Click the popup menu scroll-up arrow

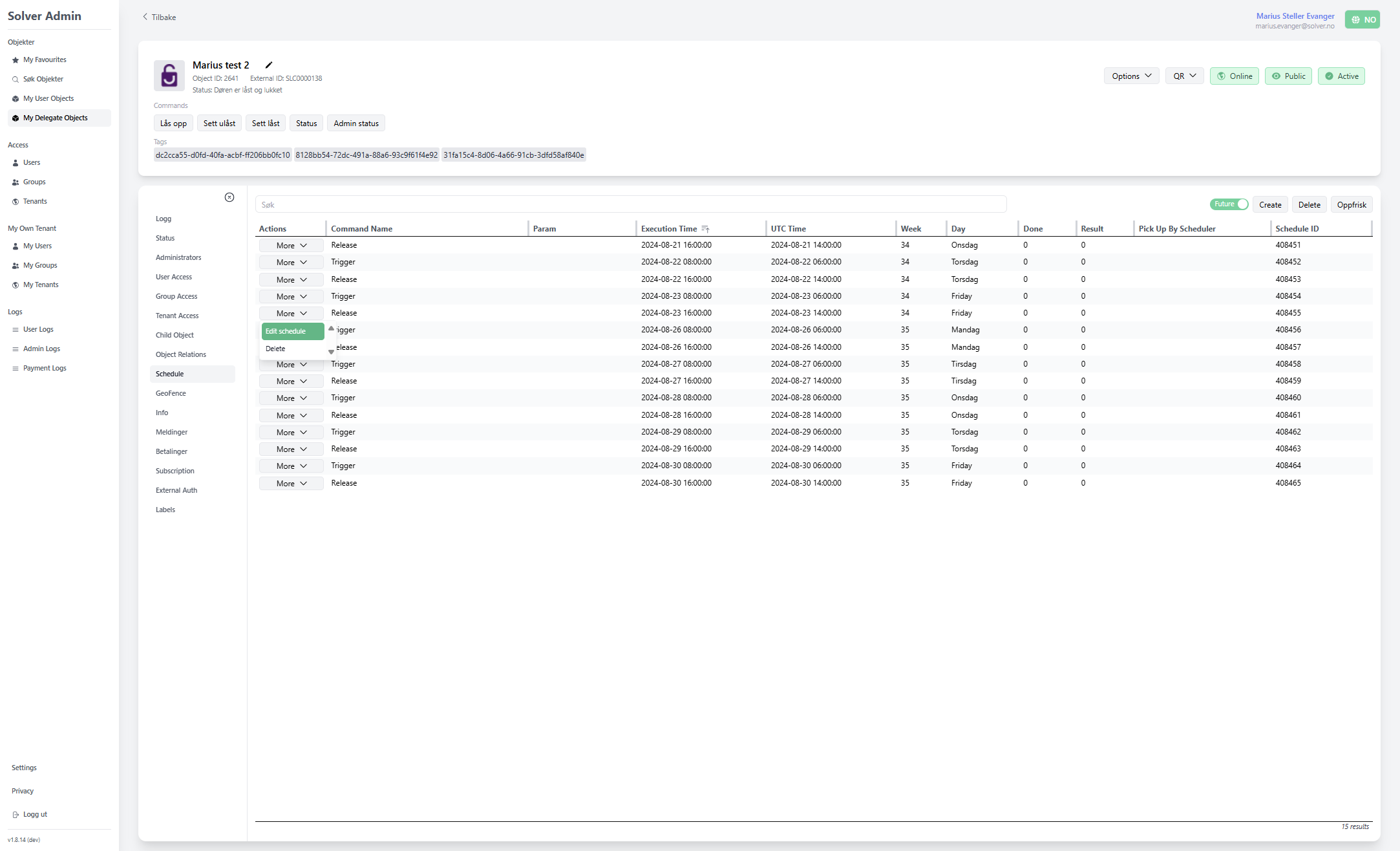[331, 329]
